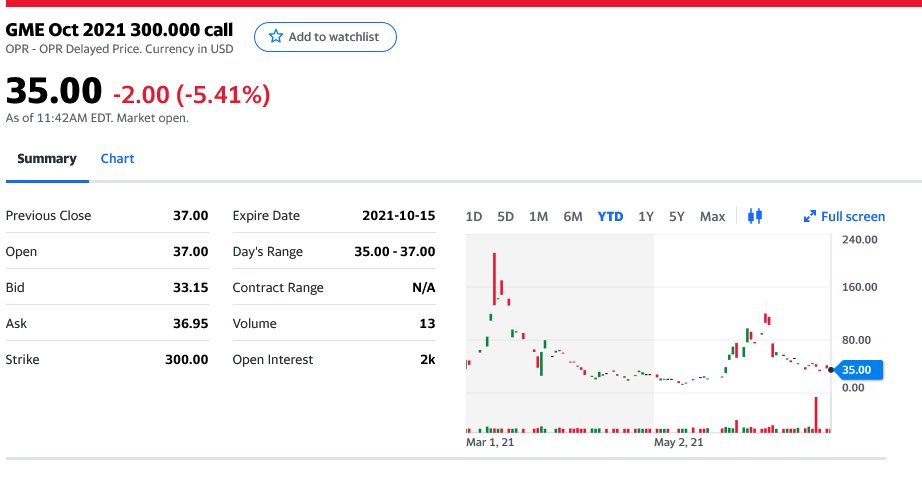Click the Open row value 37.00
Viewport: 922px width, 486px height.
click(191, 252)
